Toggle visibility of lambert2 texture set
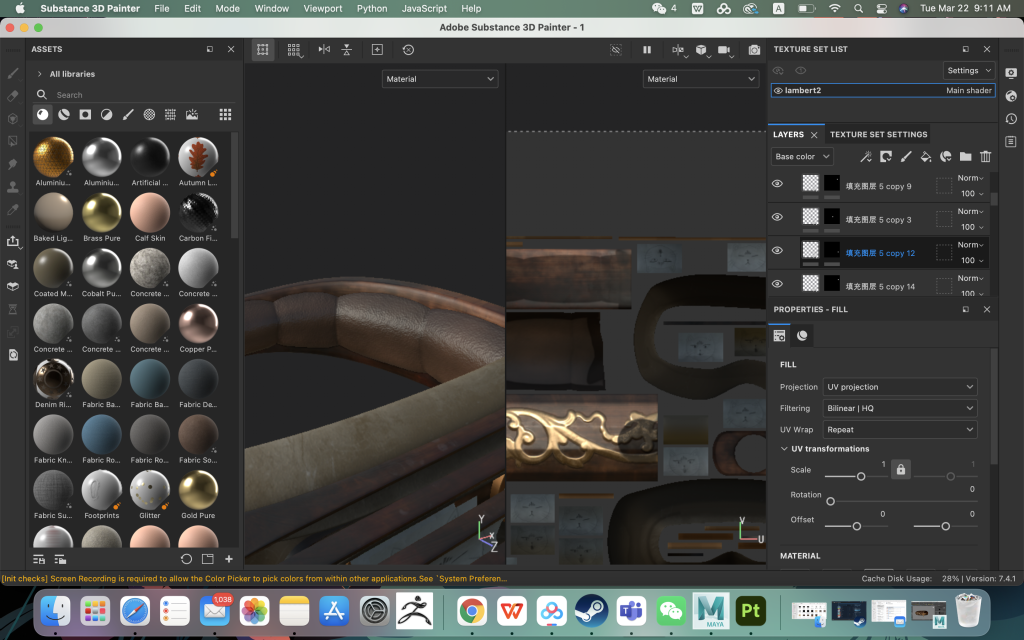 [778, 91]
